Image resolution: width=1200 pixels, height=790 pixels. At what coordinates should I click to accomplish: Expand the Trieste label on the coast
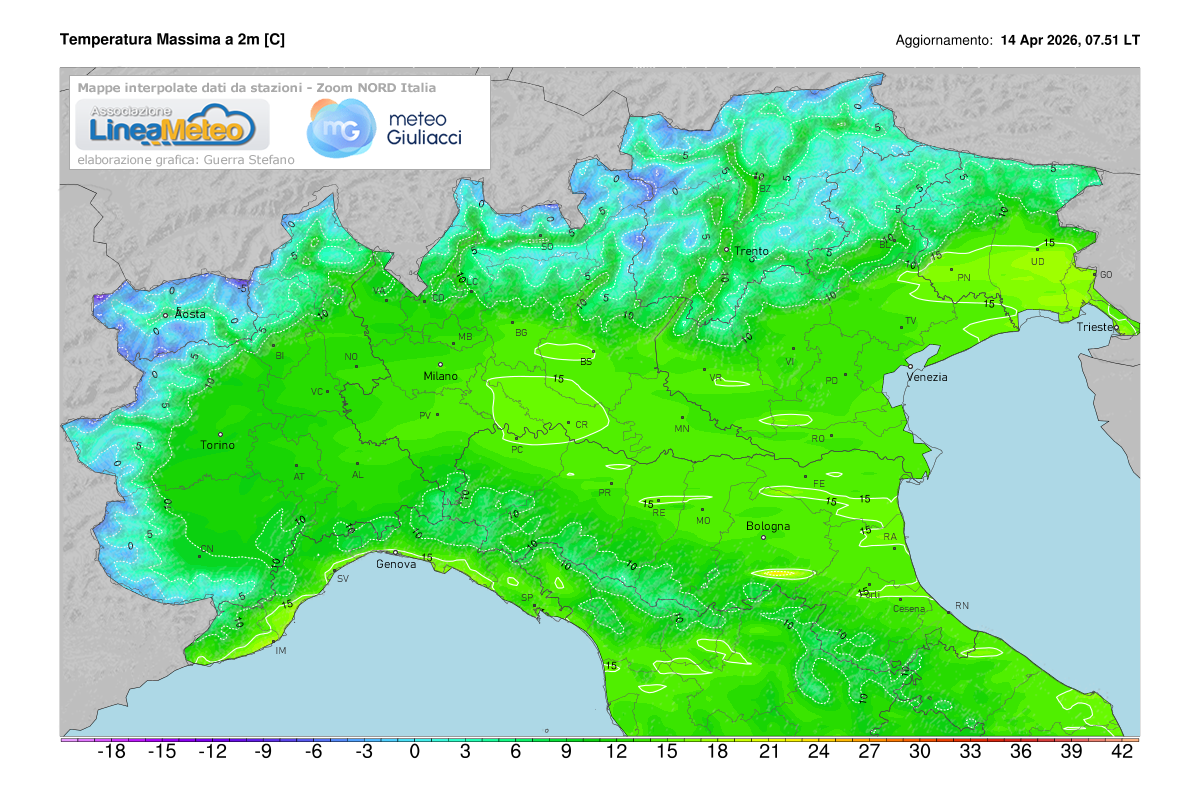click(x=1096, y=326)
